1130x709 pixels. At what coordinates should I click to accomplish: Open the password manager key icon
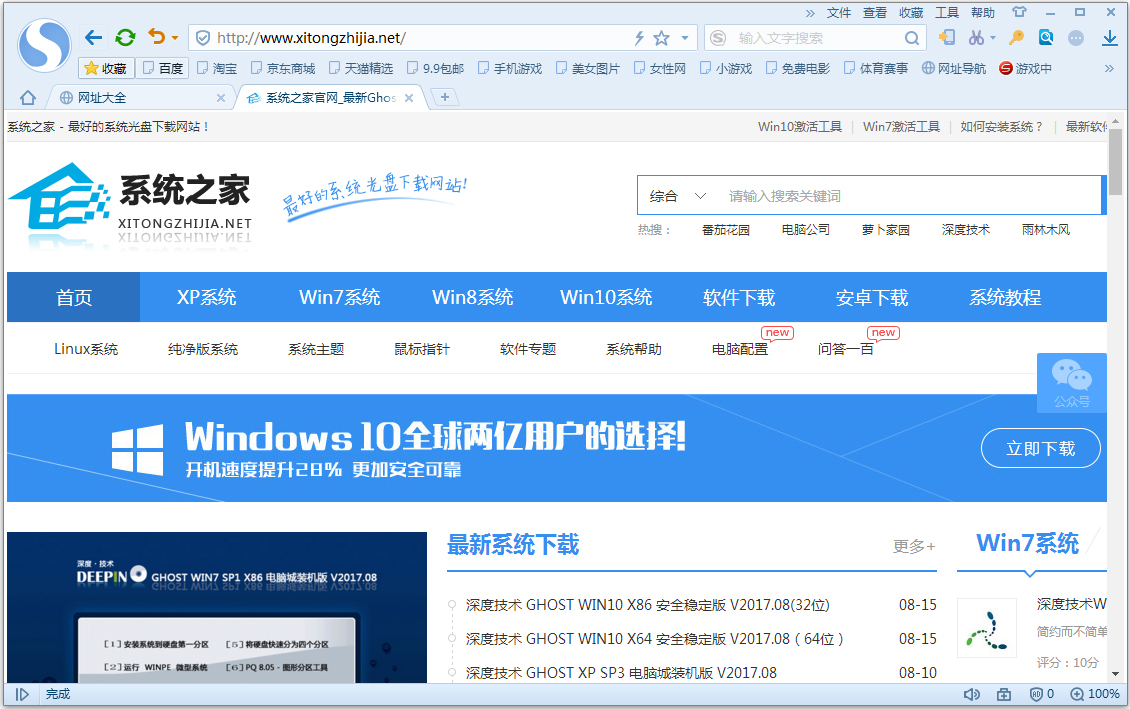pos(1017,37)
